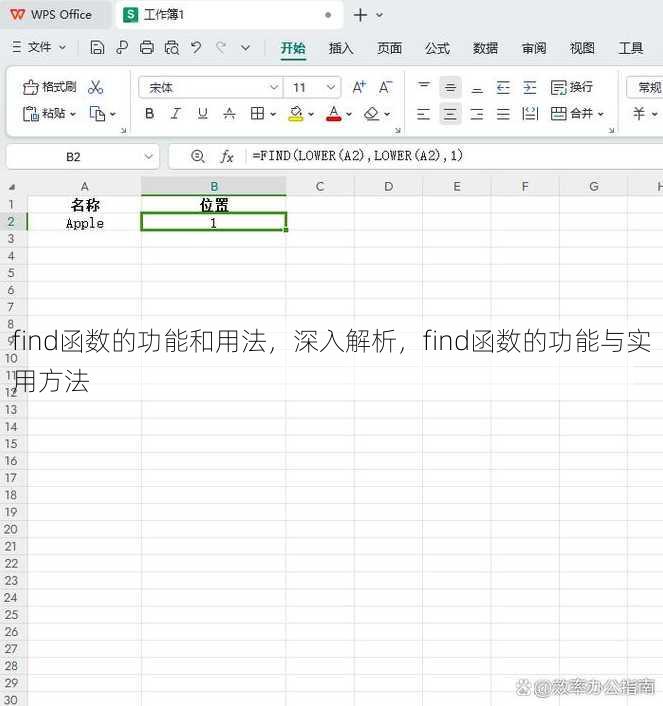Click Merge cells (合并) button
Screen dimensions: 663x706
pyautogui.click(x=571, y=113)
